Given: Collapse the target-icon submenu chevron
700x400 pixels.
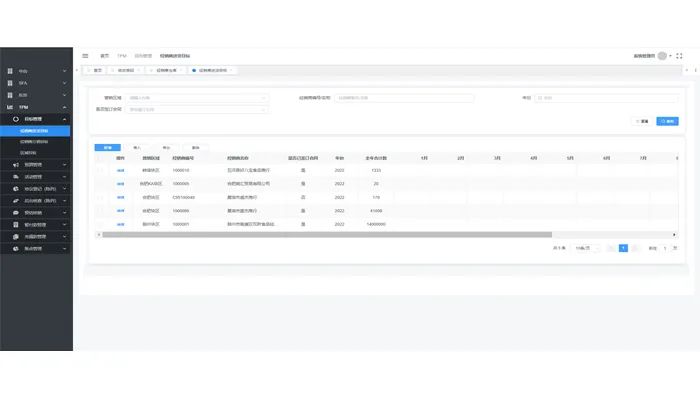Looking at the screenshot, I should [64, 119].
